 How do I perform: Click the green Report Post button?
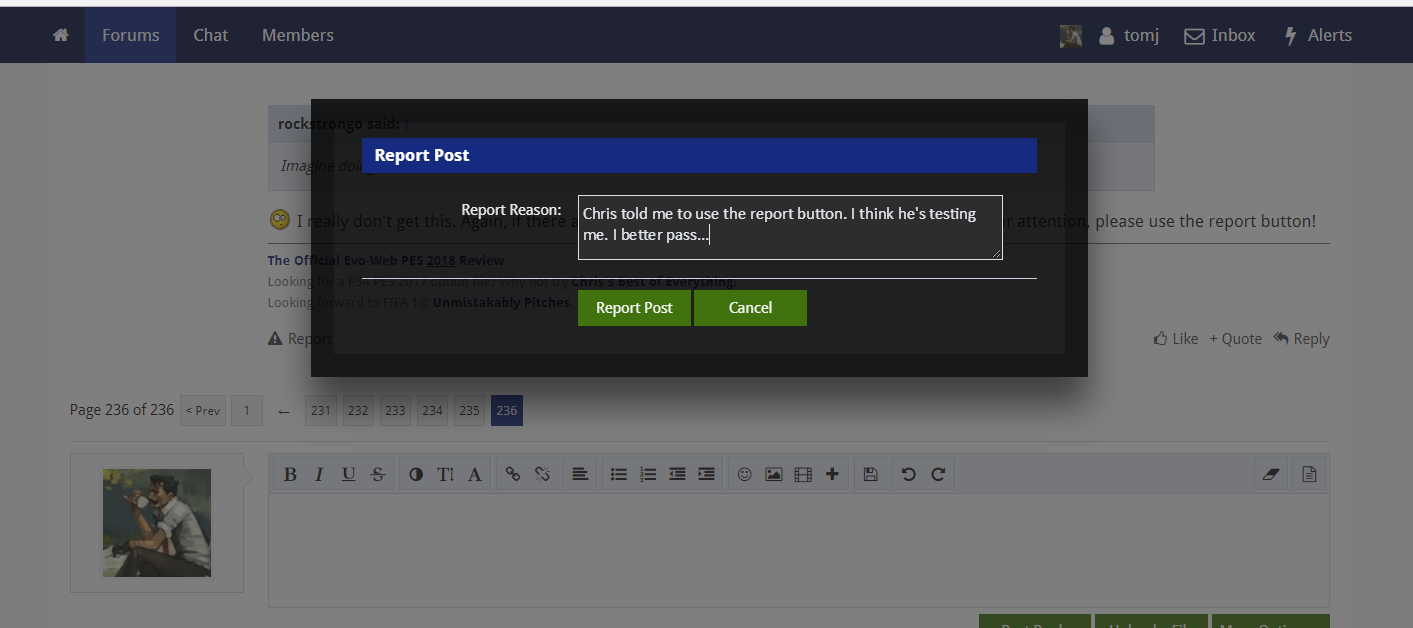[x=634, y=308]
